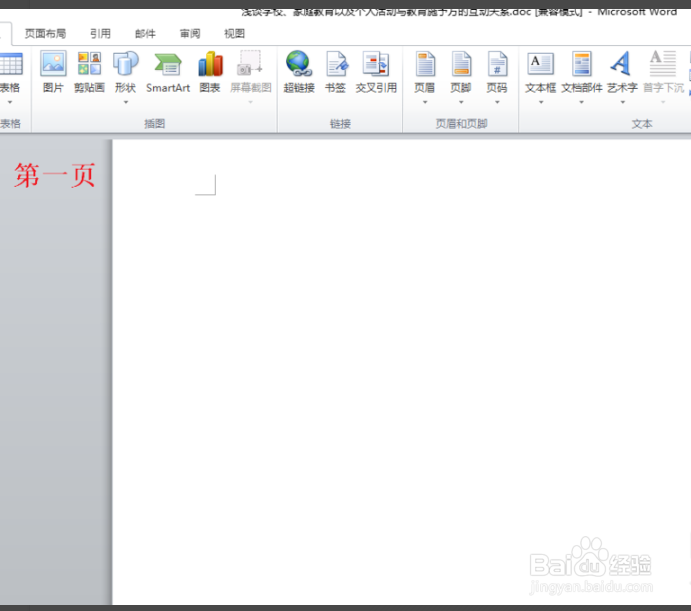The image size is (691, 611).
Task: Click the 页脚 footer icon
Action: click(461, 64)
